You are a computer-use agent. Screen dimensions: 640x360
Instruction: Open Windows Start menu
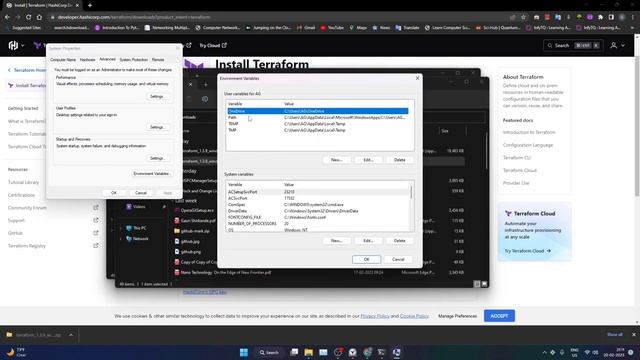point(244,352)
